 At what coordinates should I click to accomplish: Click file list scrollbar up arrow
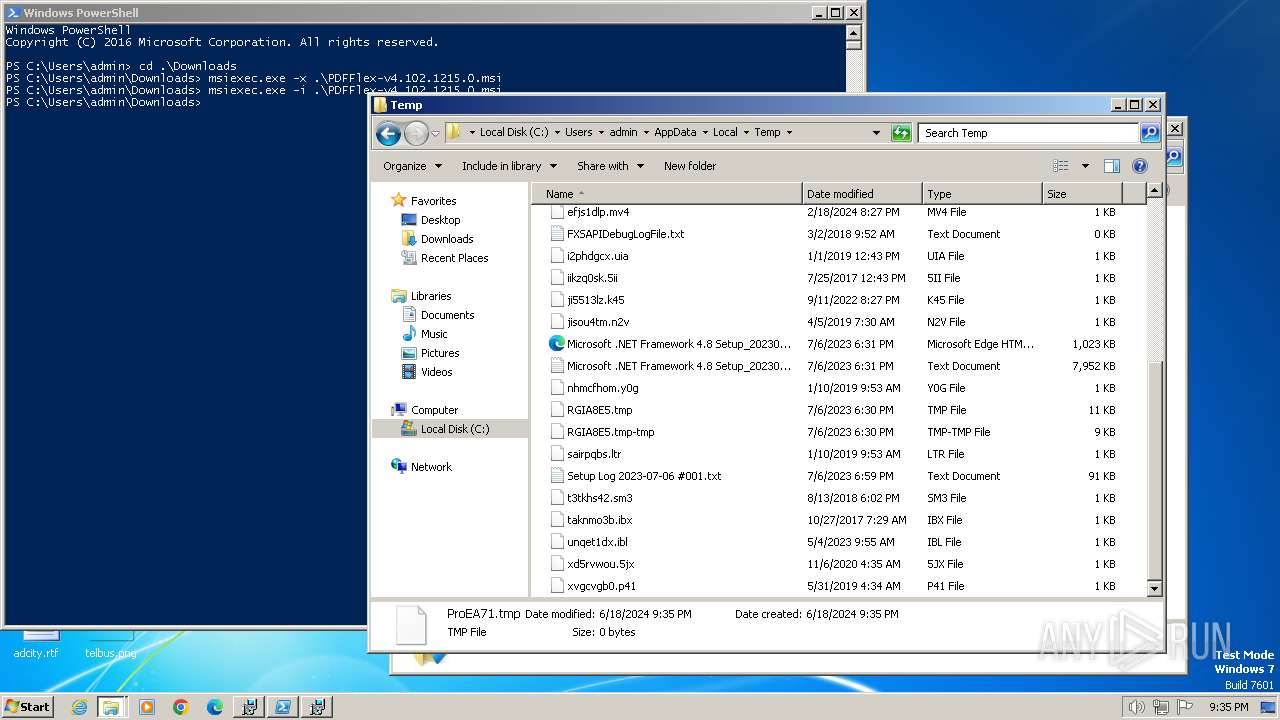click(1154, 190)
